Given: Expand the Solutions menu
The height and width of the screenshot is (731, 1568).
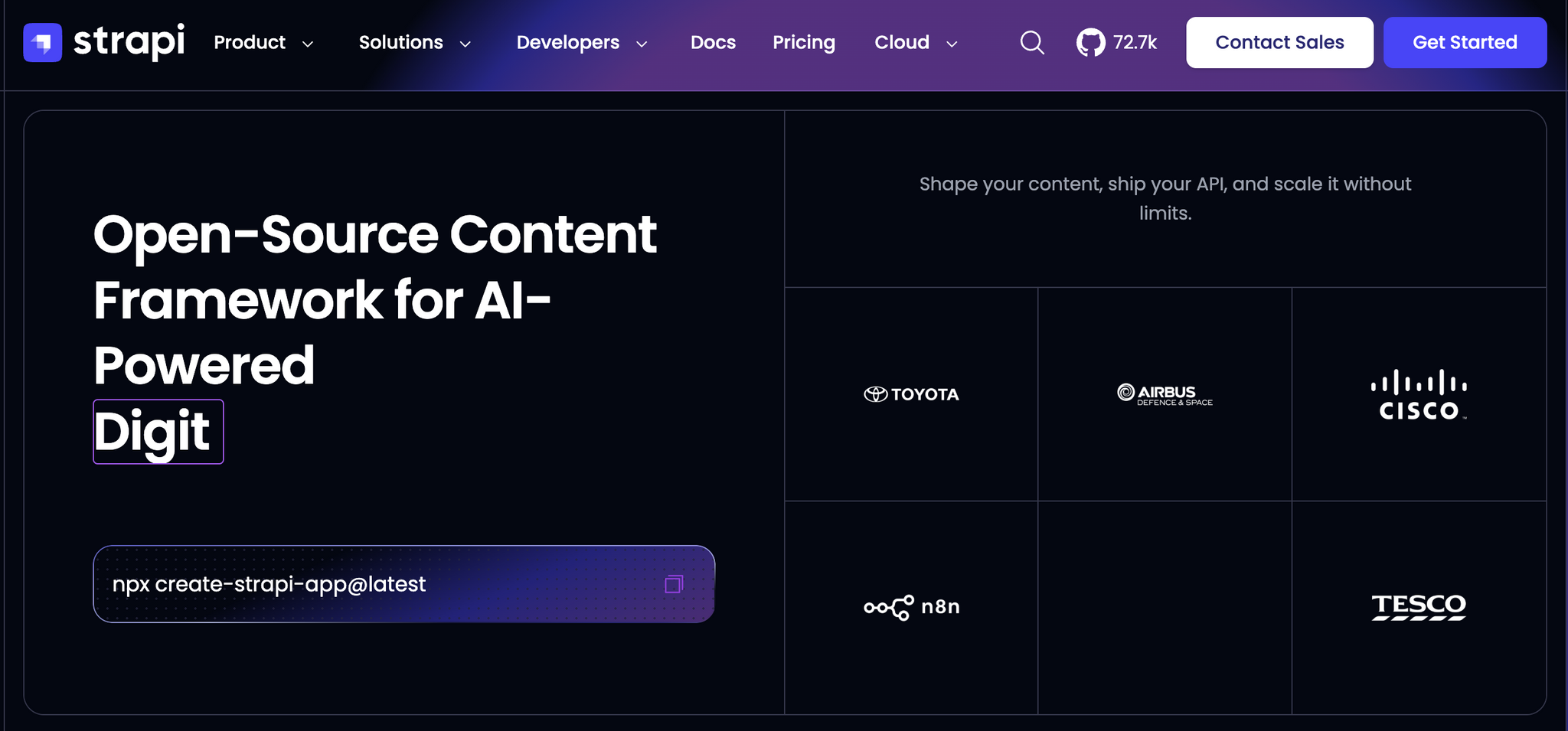Looking at the screenshot, I should pyautogui.click(x=415, y=43).
